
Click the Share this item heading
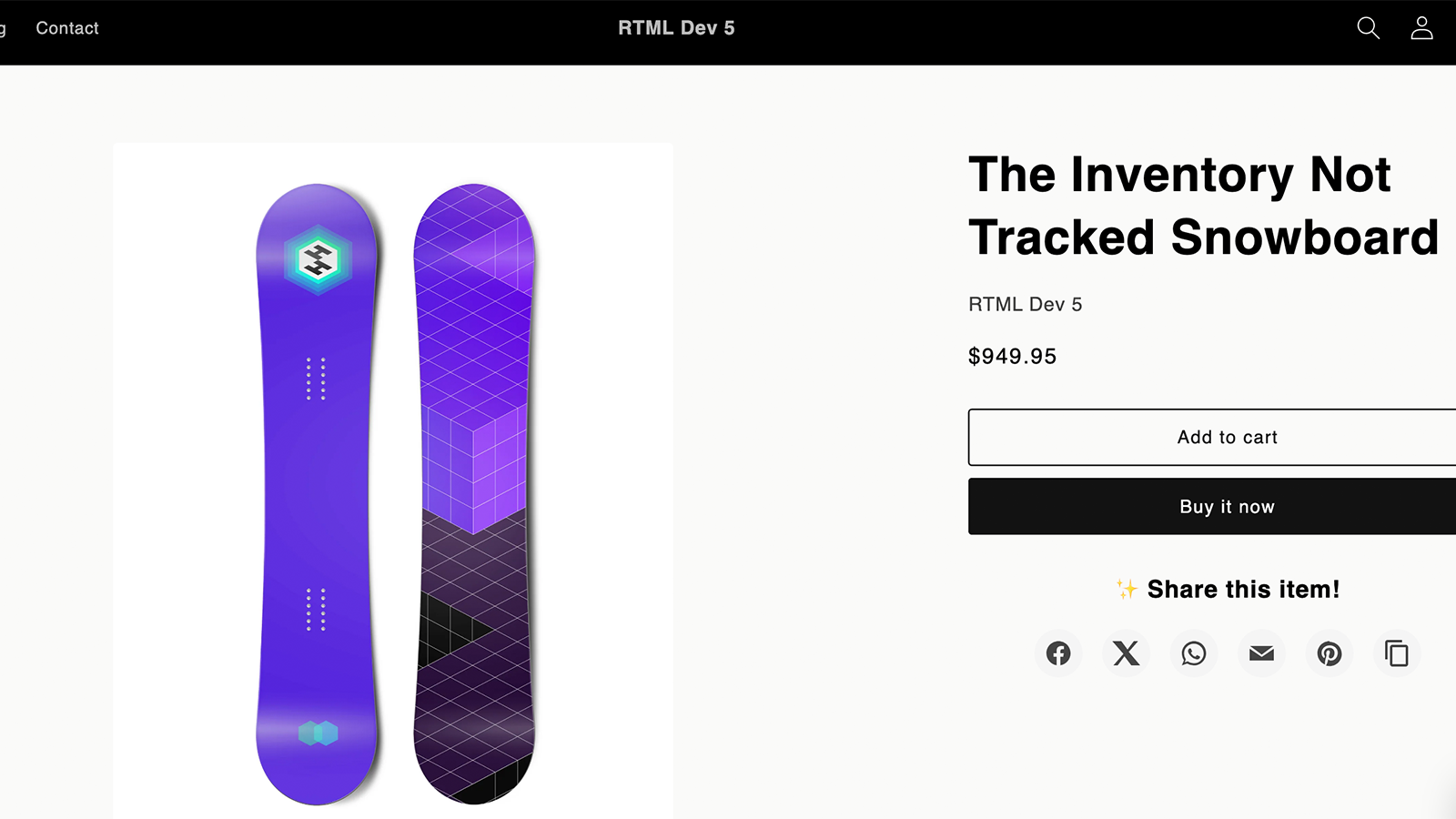1227,589
